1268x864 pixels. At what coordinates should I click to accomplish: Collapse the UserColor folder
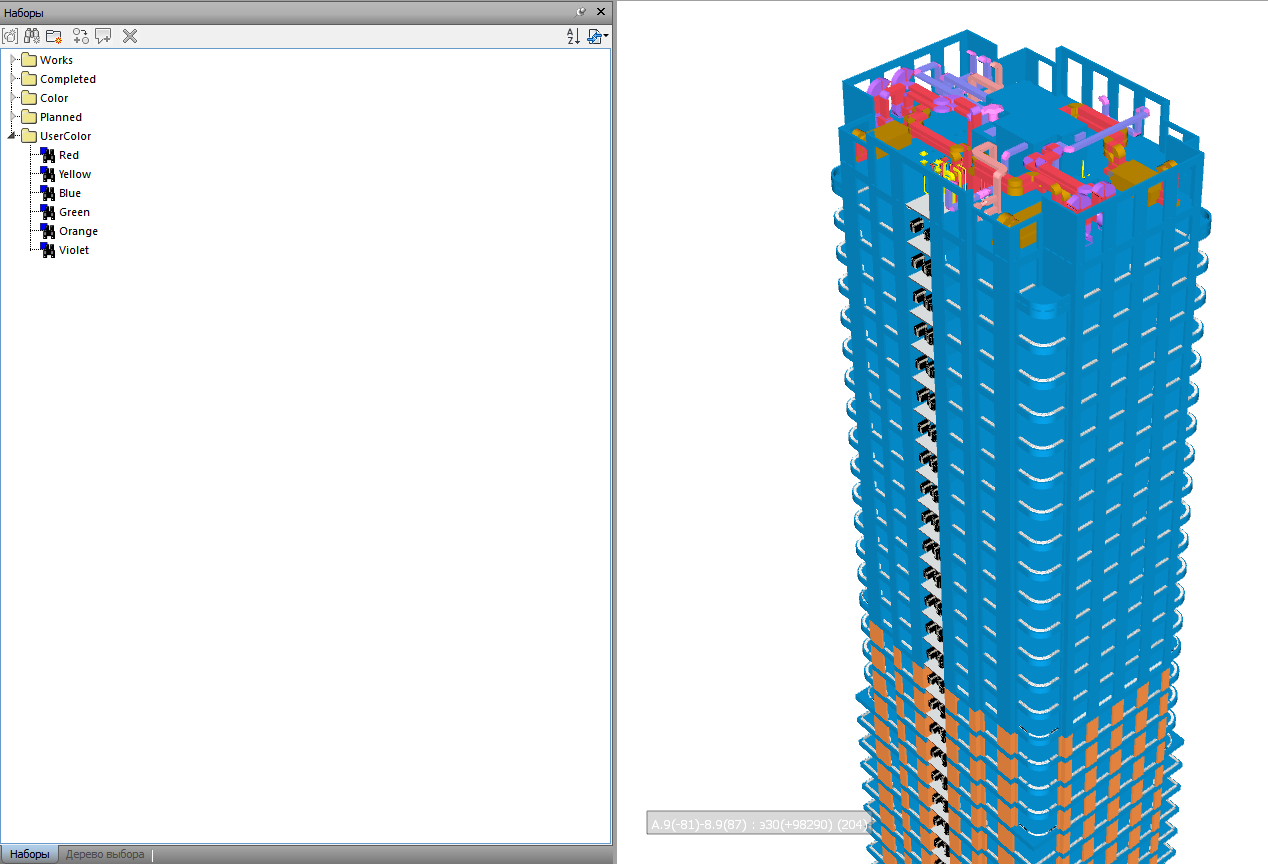[13, 136]
